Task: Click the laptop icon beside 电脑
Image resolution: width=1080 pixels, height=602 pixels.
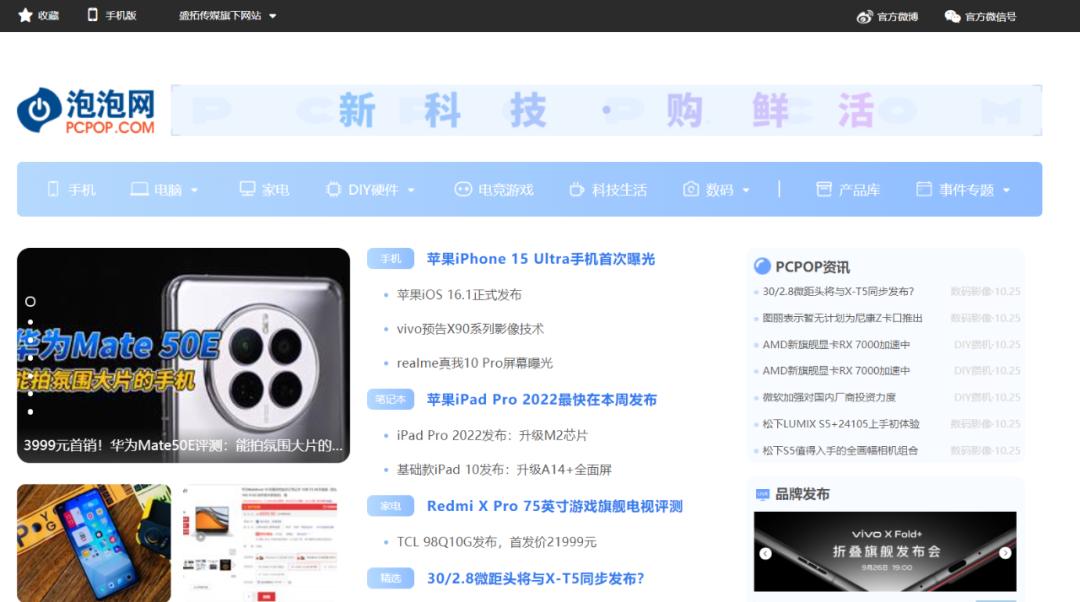Action: coord(139,189)
